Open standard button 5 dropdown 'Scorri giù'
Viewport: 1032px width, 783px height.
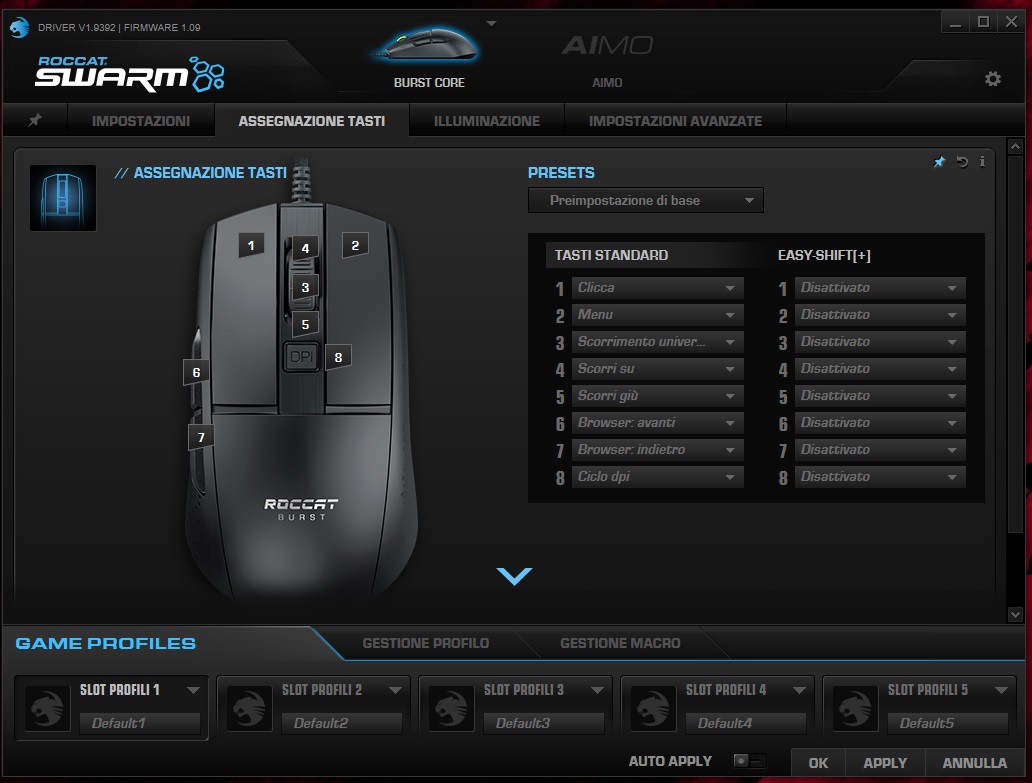click(658, 395)
